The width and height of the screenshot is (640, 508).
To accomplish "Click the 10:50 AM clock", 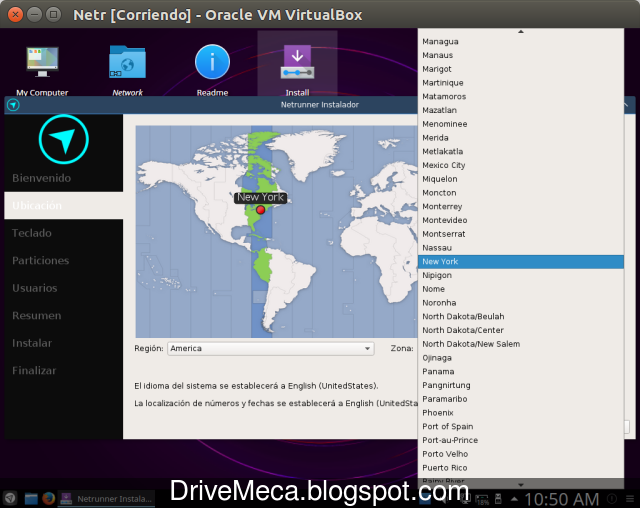I will coord(562,499).
